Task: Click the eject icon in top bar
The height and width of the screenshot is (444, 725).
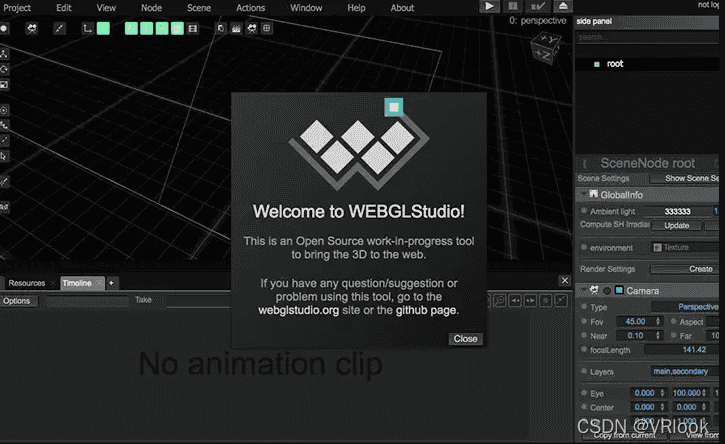Action: [x=563, y=6]
